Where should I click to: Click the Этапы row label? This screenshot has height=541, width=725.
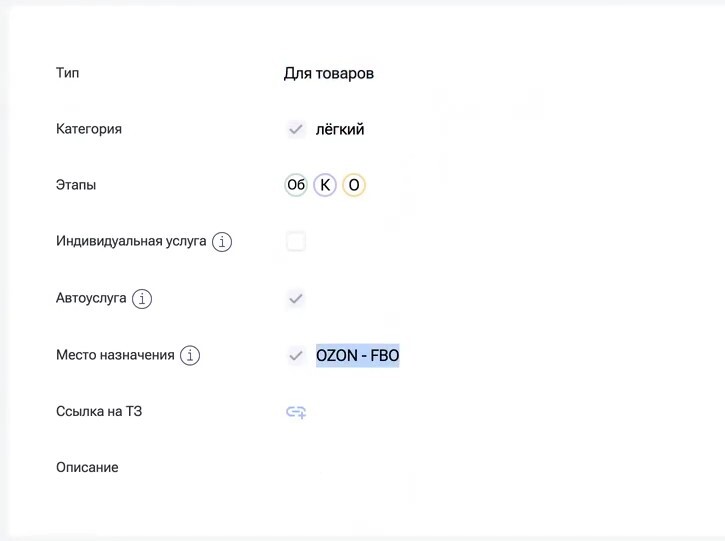[76, 185]
